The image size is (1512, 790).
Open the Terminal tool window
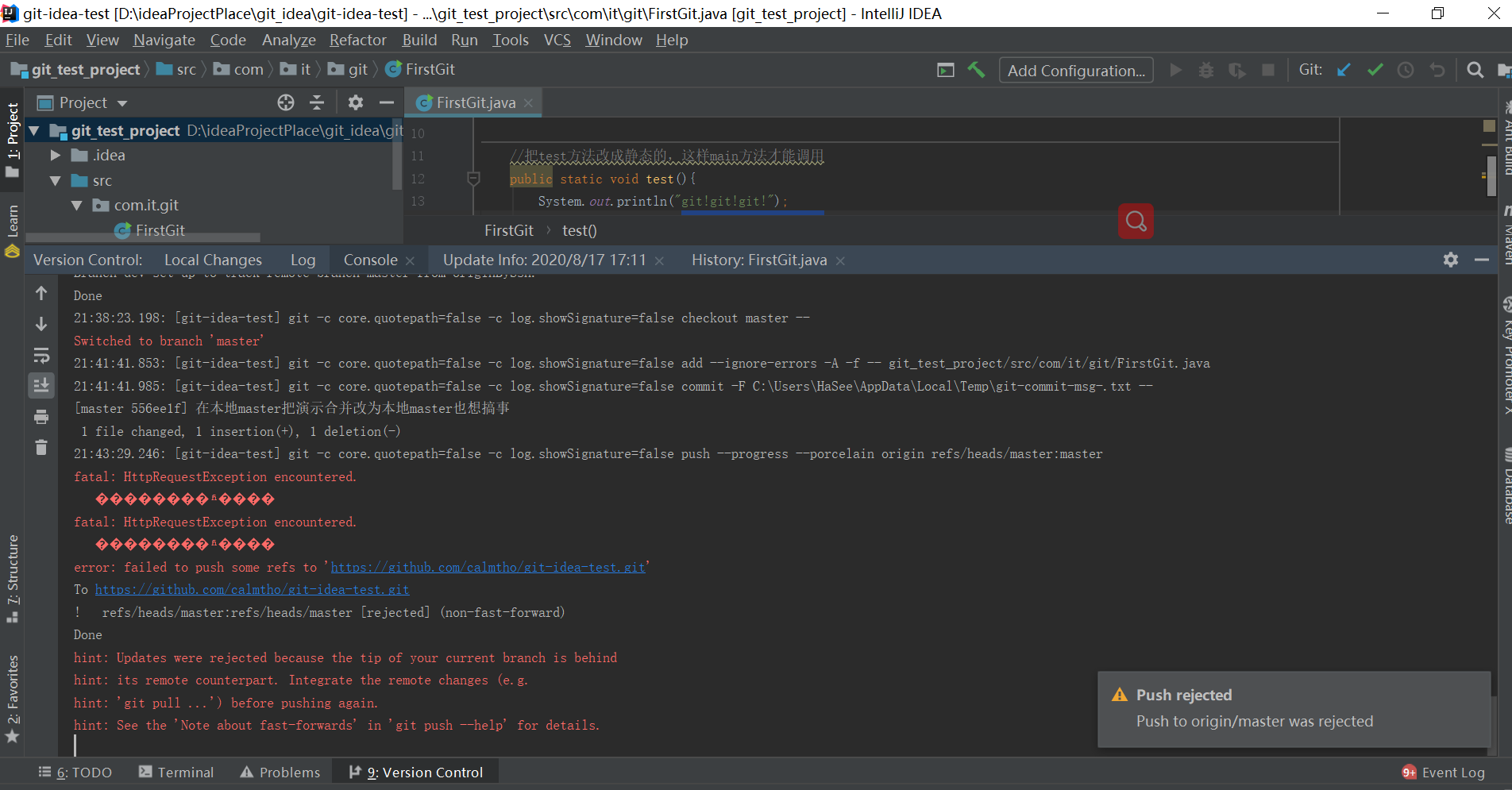[176, 773]
